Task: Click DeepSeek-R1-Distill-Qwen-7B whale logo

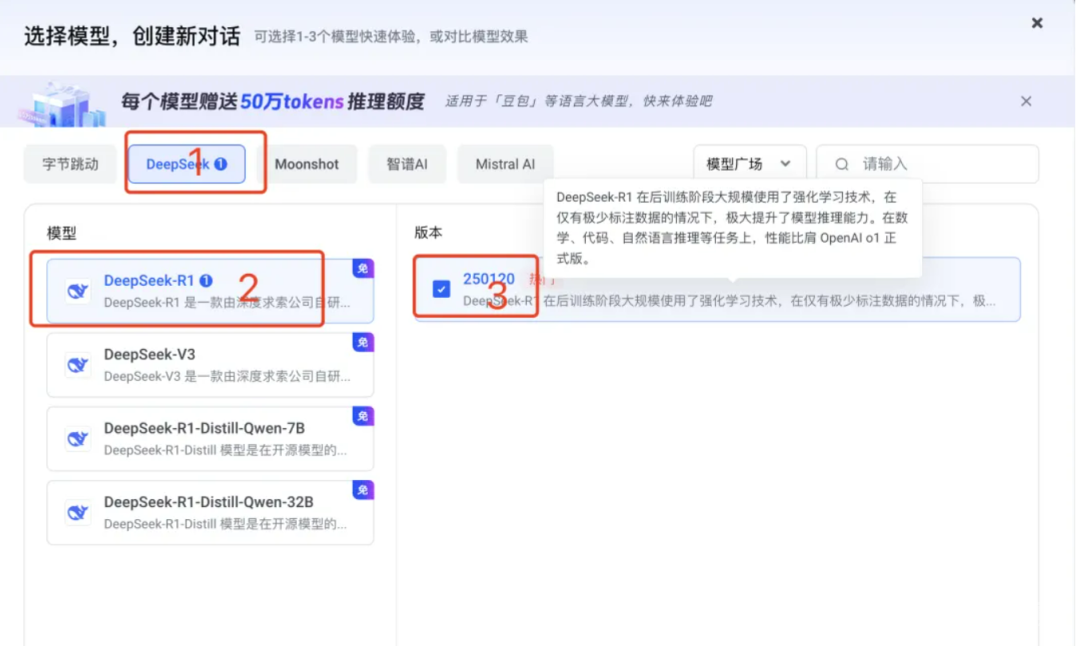Action: [78, 438]
